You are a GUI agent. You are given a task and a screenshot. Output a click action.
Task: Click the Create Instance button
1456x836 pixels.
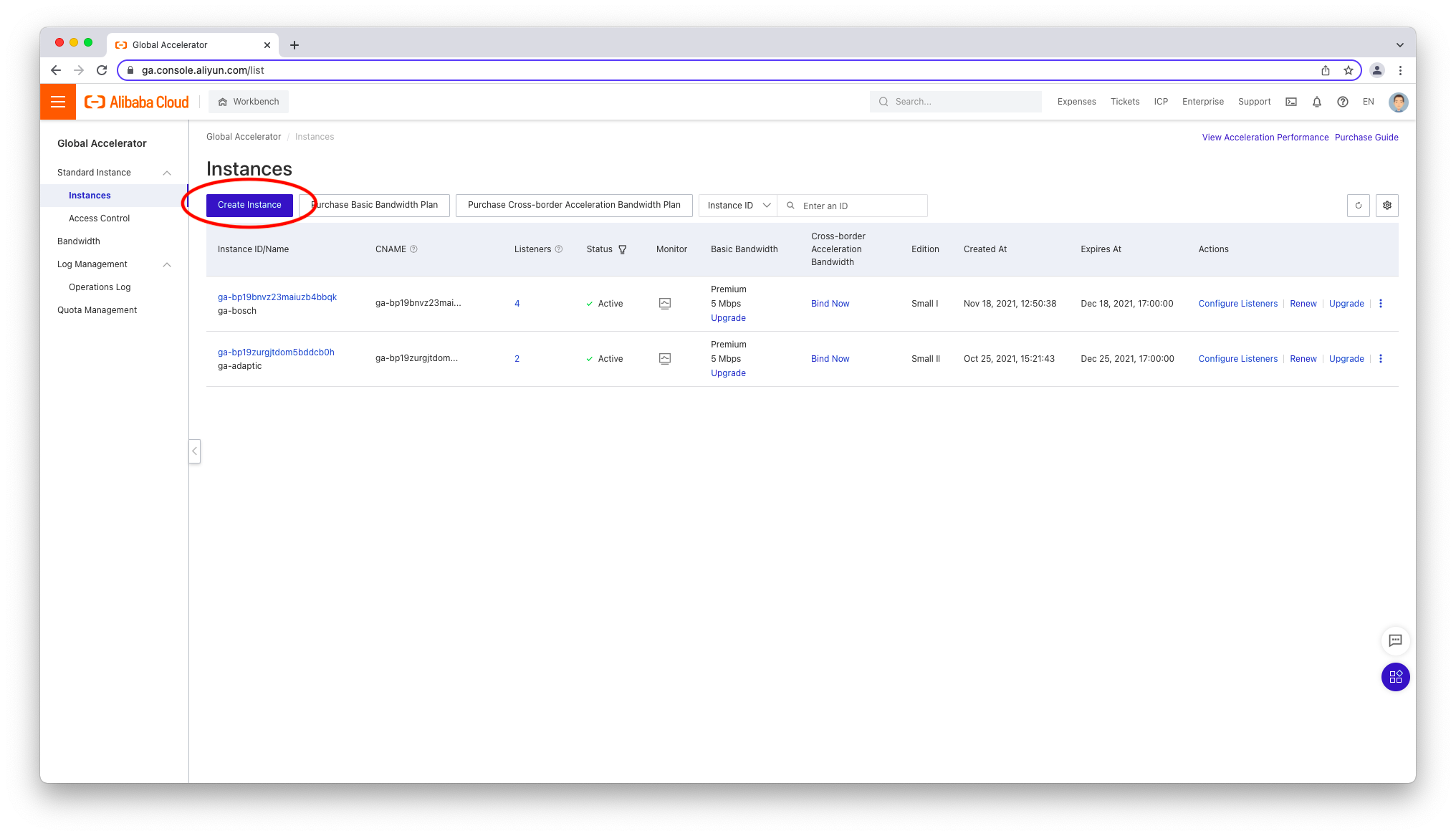point(249,205)
